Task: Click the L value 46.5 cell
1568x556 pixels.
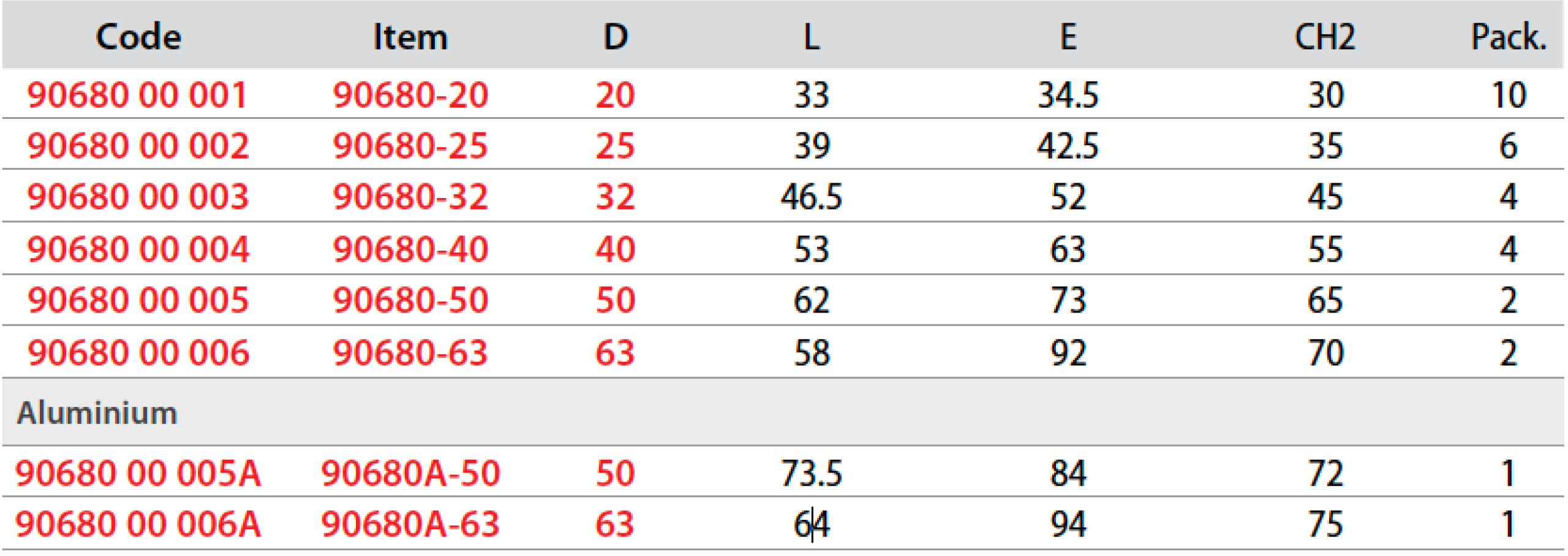Action: 811,197
